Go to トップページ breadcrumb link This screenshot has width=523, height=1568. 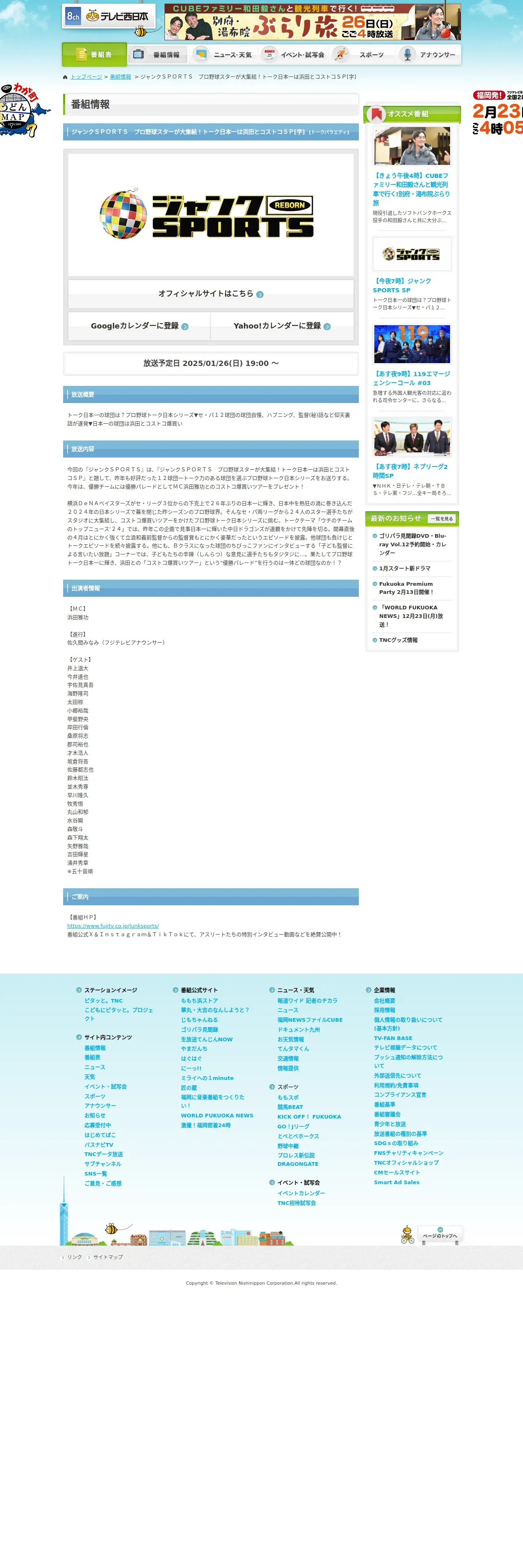point(86,77)
